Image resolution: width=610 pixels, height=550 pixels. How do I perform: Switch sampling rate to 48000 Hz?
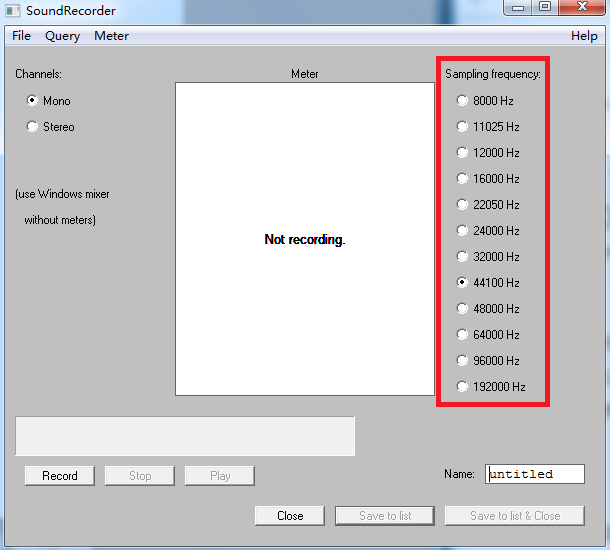462,309
